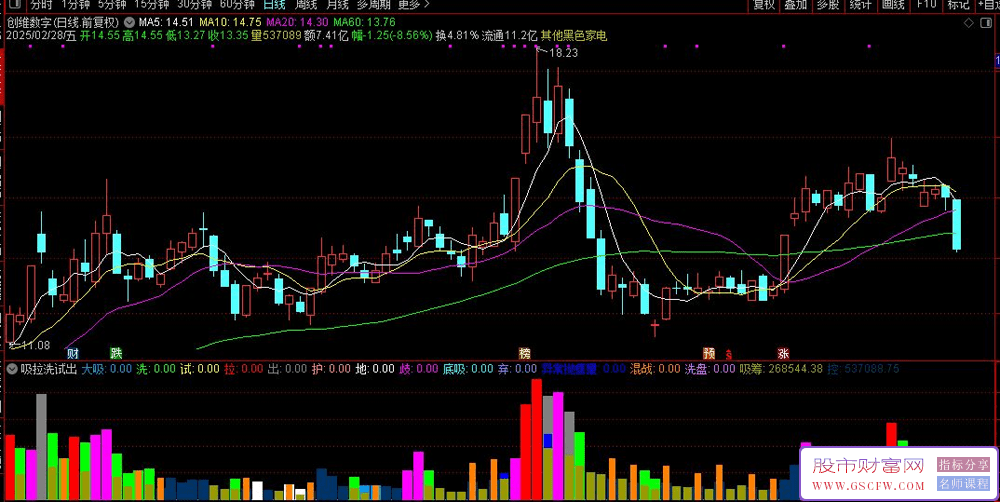Click the 预 event marker
The width and height of the screenshot is (1000, 502).
[x=709, y=353]
